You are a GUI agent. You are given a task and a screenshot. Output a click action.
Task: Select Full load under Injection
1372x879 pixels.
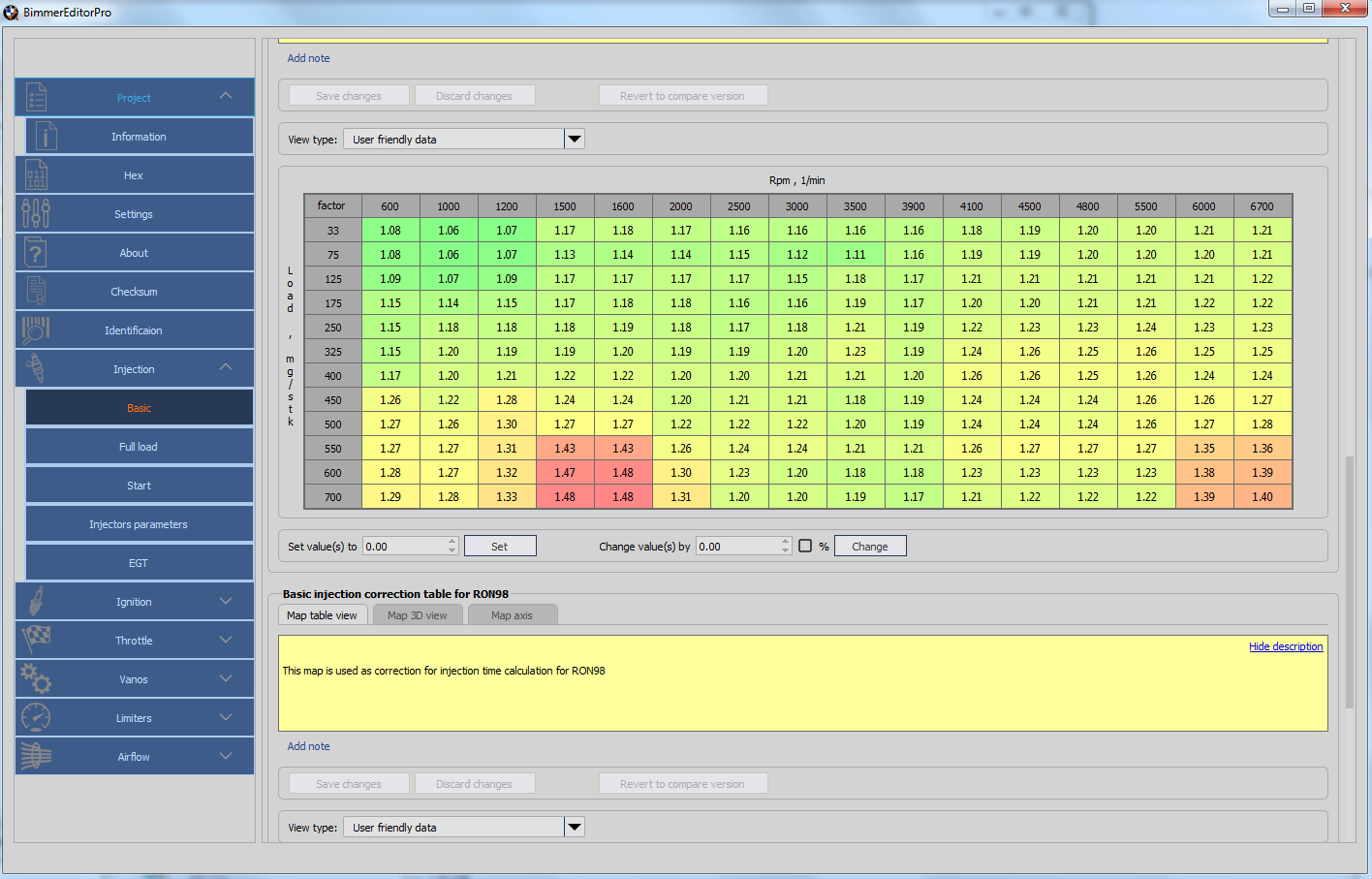[139, 447]
